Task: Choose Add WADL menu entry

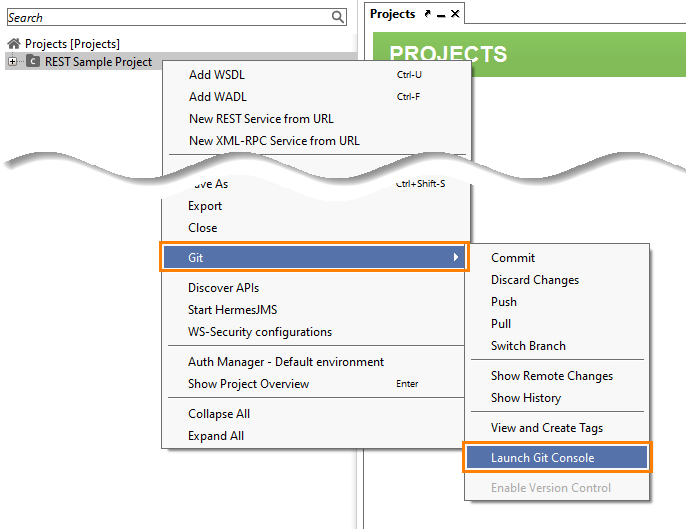Action: click(216, 97)
